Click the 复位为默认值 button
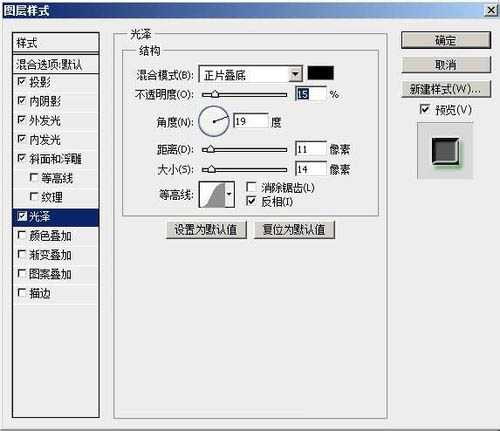Image resolution: width=500 pixels, height=431 pixels. point(294,229)
